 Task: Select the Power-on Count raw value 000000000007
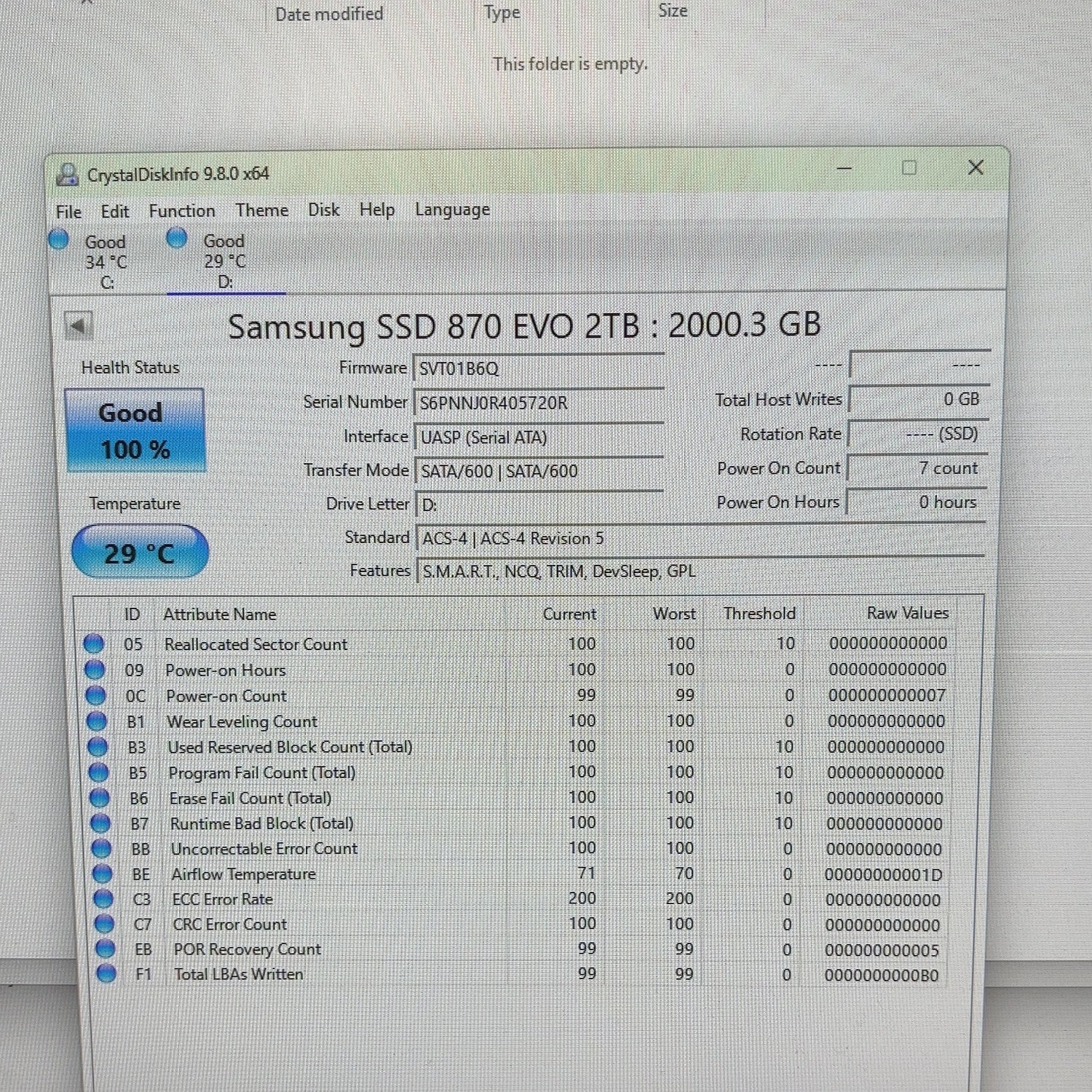coord(887,695)
